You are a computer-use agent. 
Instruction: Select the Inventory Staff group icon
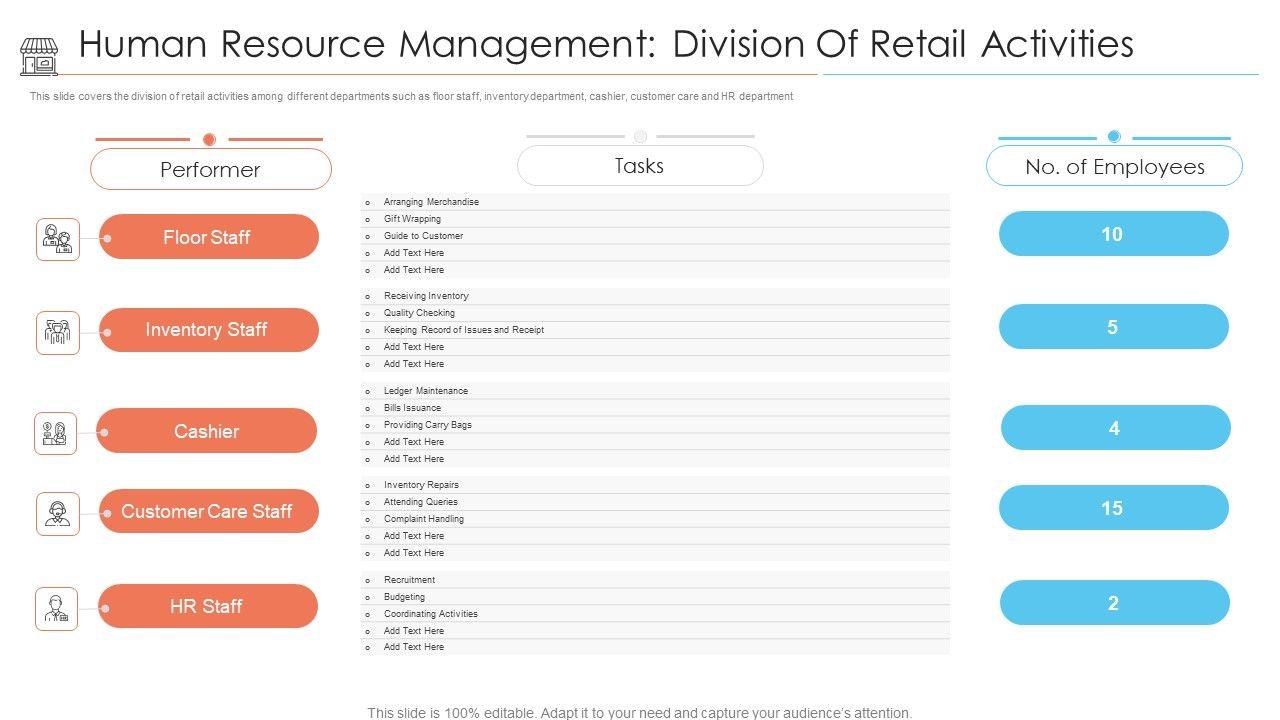click(x=57, y=332)
